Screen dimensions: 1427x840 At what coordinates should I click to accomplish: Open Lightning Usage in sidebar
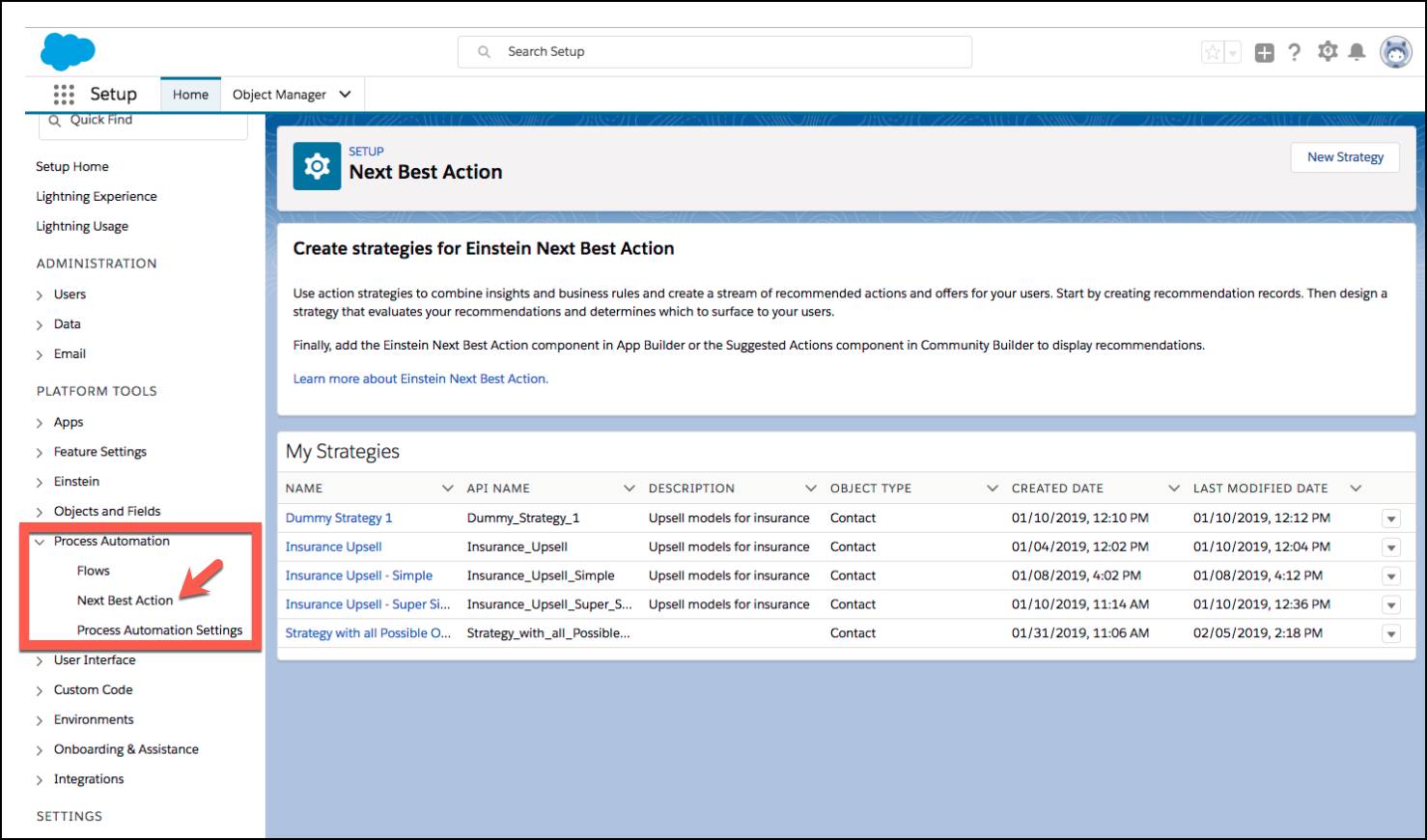click(82, 226)
